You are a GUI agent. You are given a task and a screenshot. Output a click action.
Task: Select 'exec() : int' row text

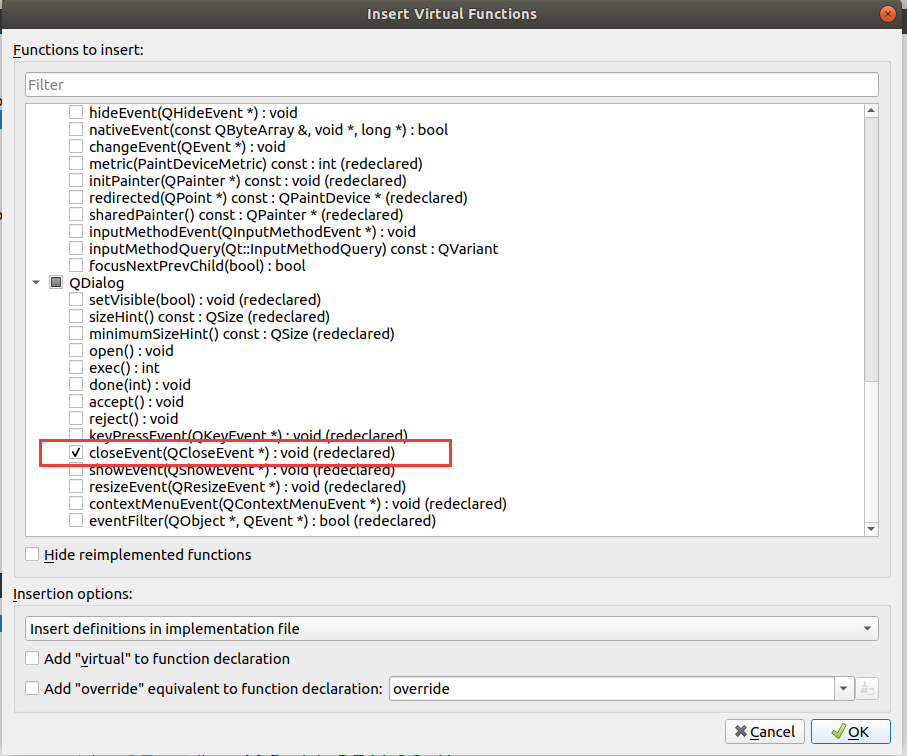[124, 368]
